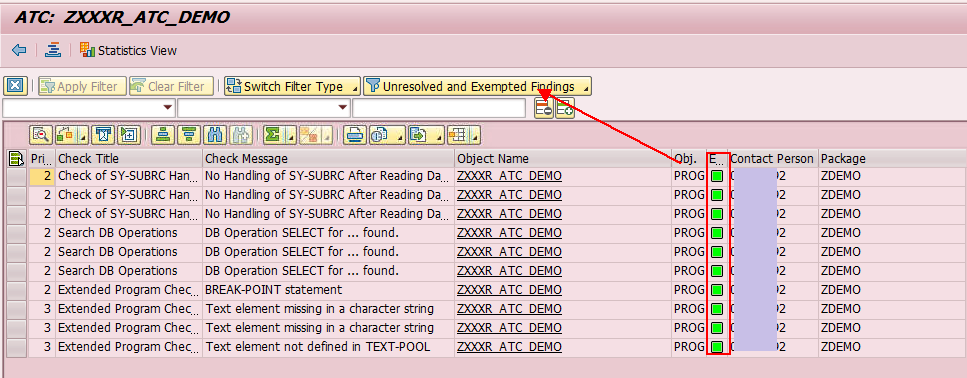Open the Switch Filter Type dropdown
Viewport: 967px width, 378px height.
coord(292,86)
